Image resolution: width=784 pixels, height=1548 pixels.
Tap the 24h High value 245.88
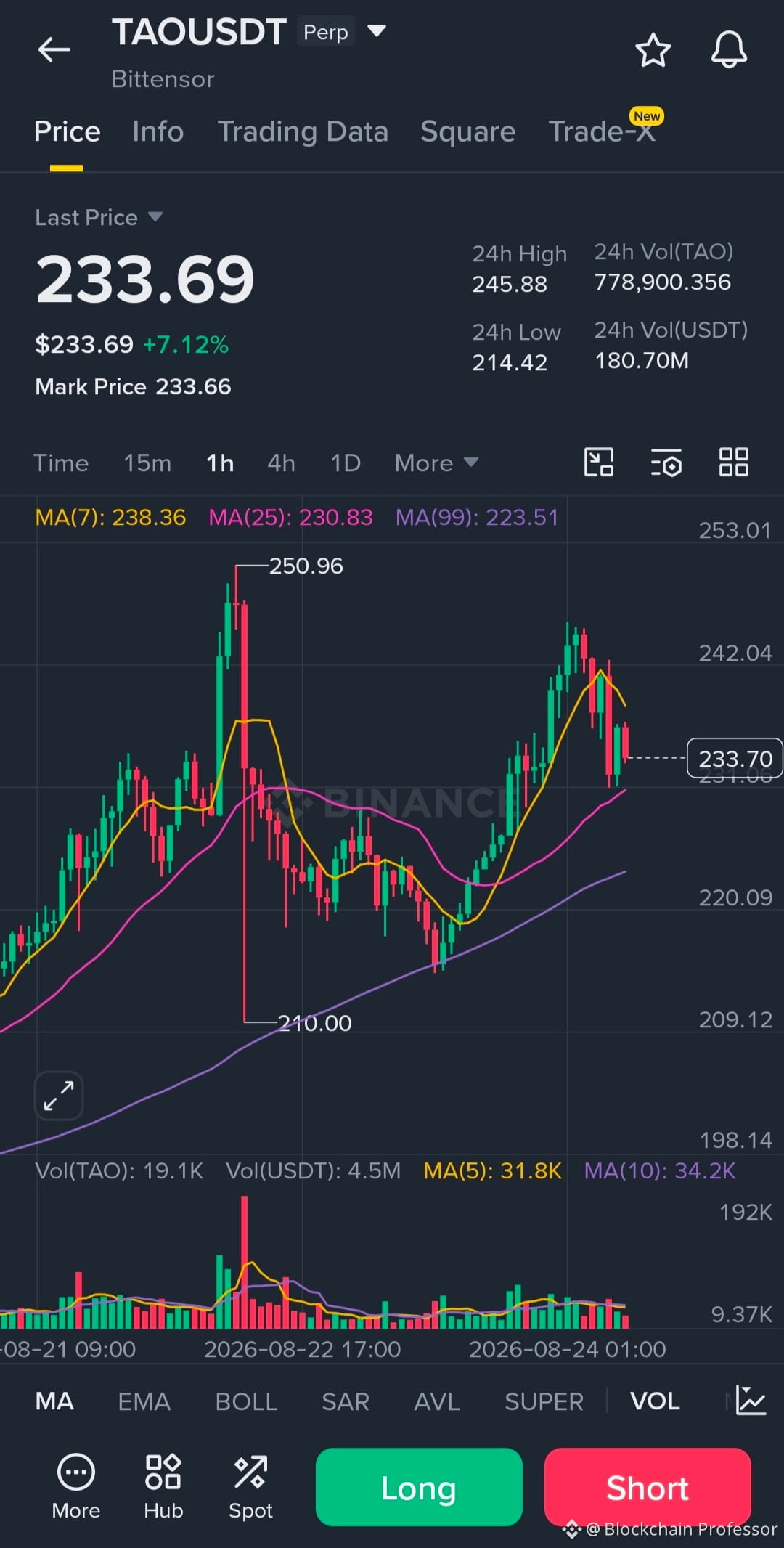[x=510, y=284]
